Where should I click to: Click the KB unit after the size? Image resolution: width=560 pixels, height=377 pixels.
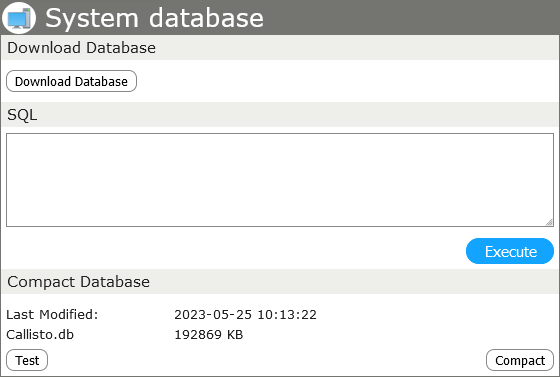[235, 335]
